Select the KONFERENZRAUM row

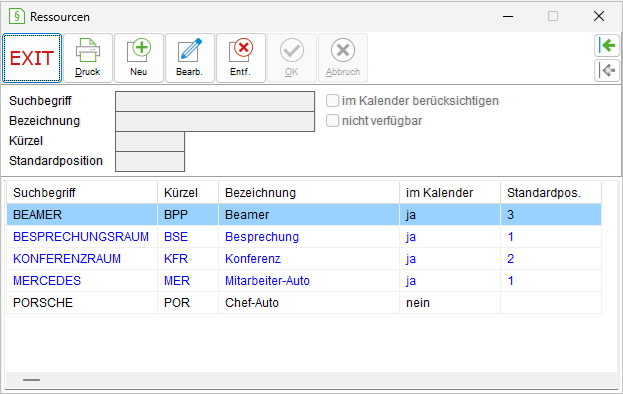(x=304, y=259)
